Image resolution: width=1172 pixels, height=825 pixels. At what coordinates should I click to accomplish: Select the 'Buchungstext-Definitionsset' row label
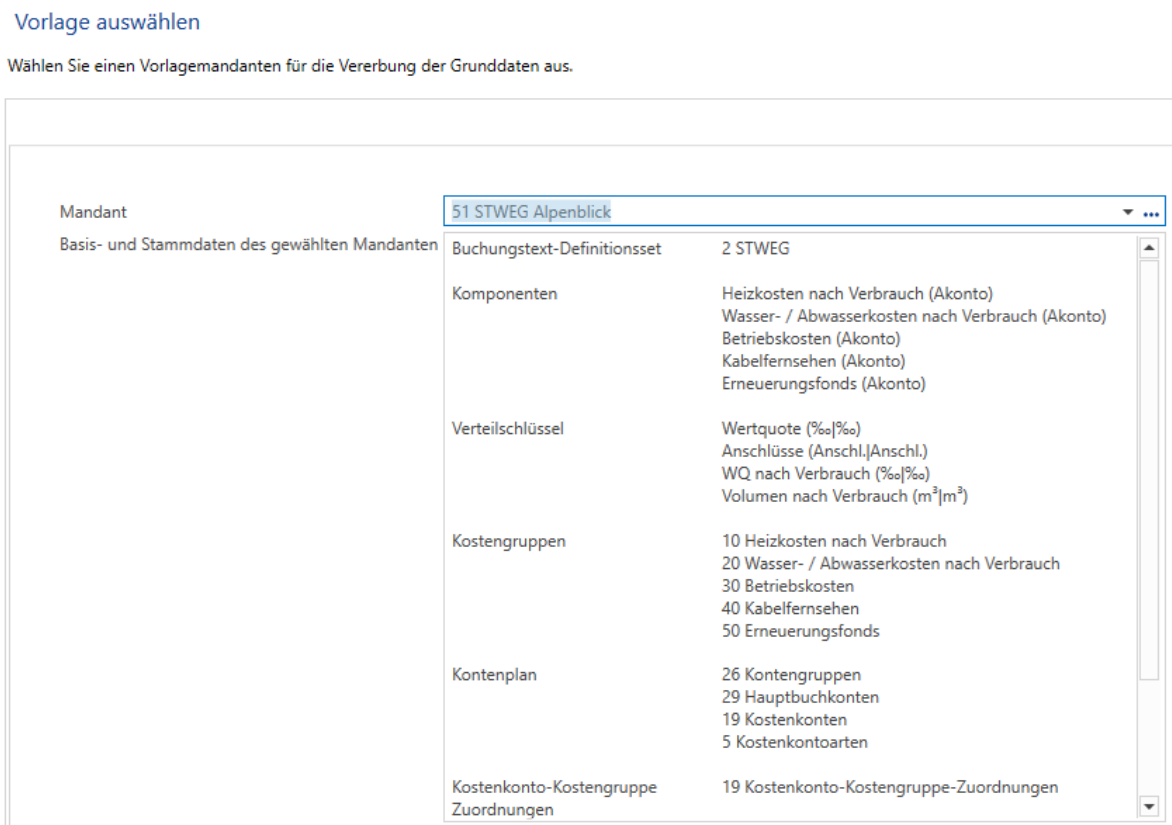click(556, 249)
